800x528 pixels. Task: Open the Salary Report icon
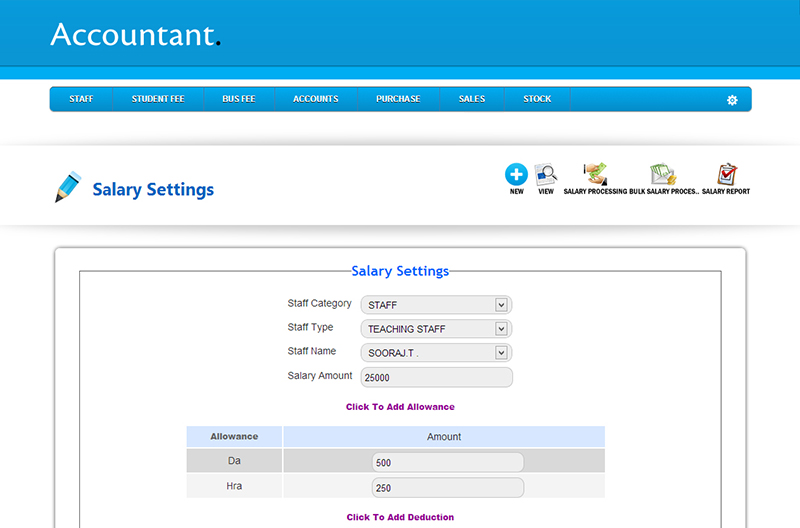[726, 175]
